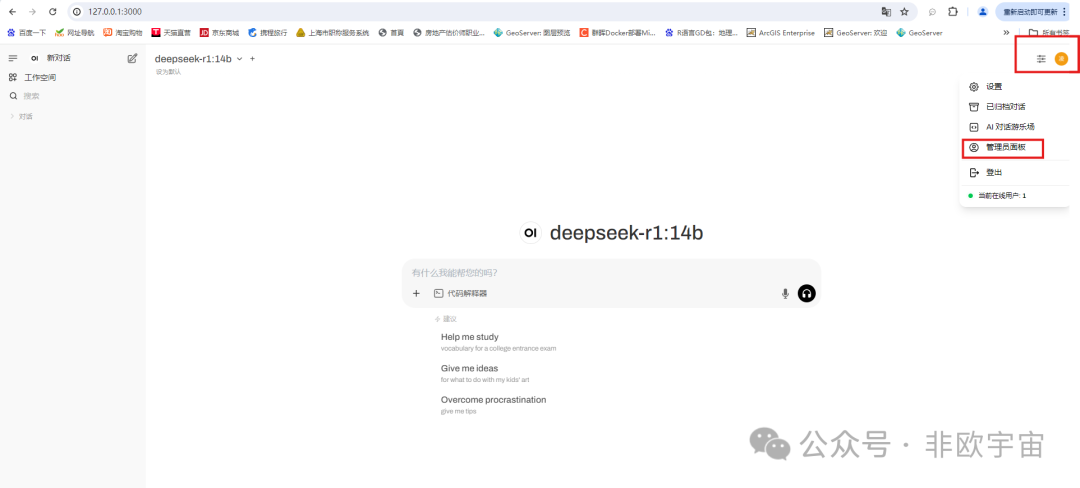Screen dimensions: 1080x488
Task: Open the 百度一下 bookmark
Action: [x=27, y=32]
